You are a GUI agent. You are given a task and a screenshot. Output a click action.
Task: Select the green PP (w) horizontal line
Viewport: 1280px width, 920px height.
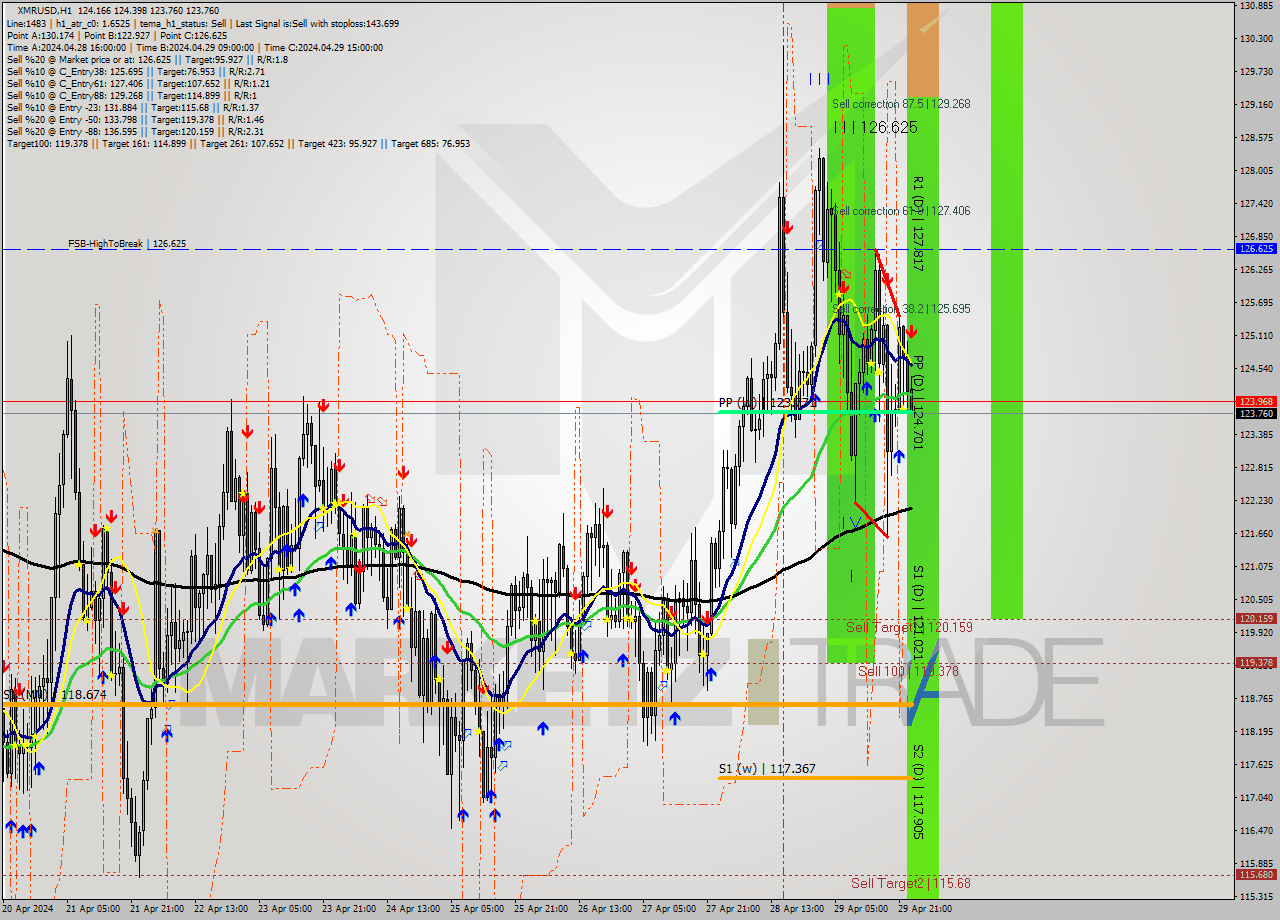(813, 411)
